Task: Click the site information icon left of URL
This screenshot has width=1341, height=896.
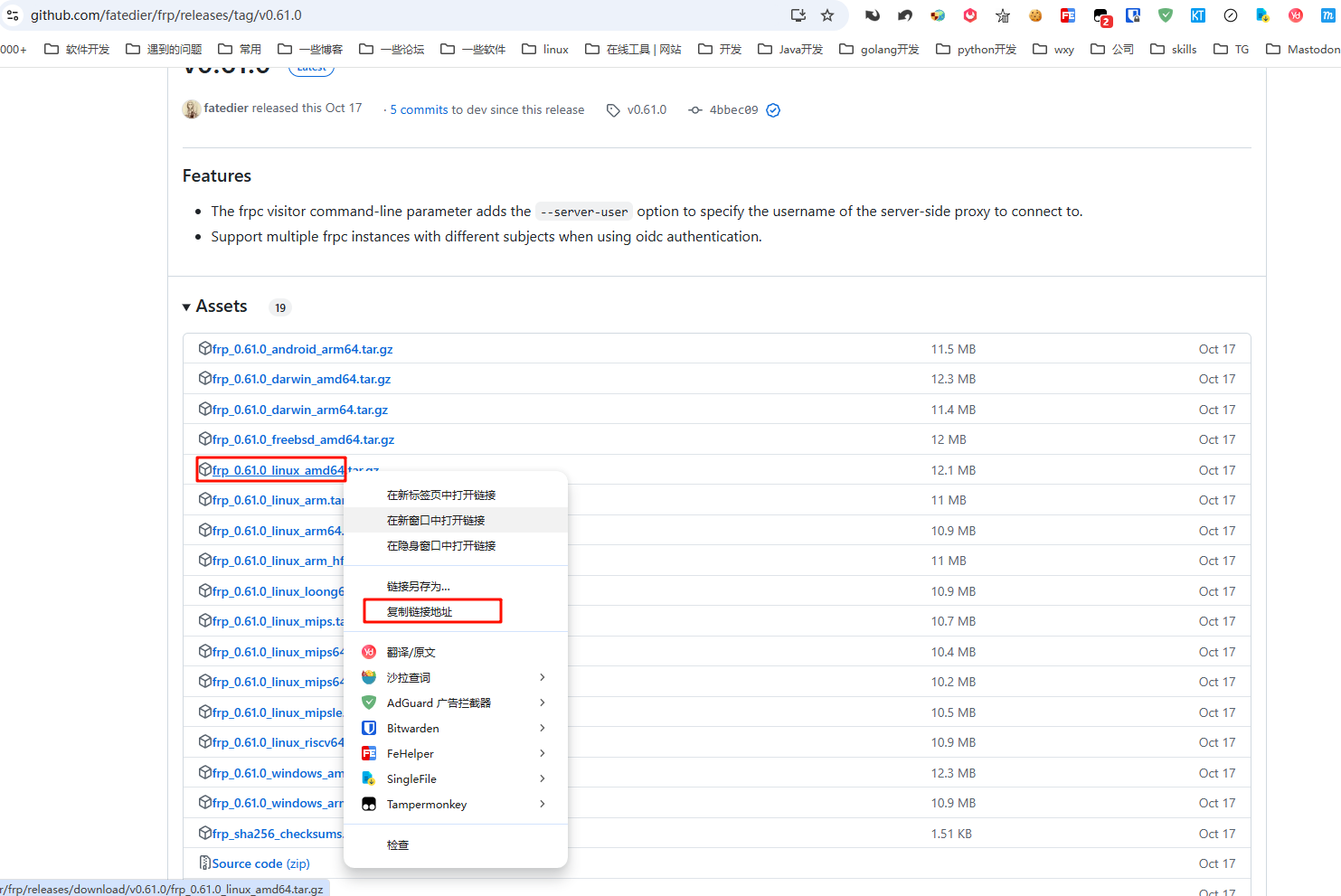Action: pos(13,15)
